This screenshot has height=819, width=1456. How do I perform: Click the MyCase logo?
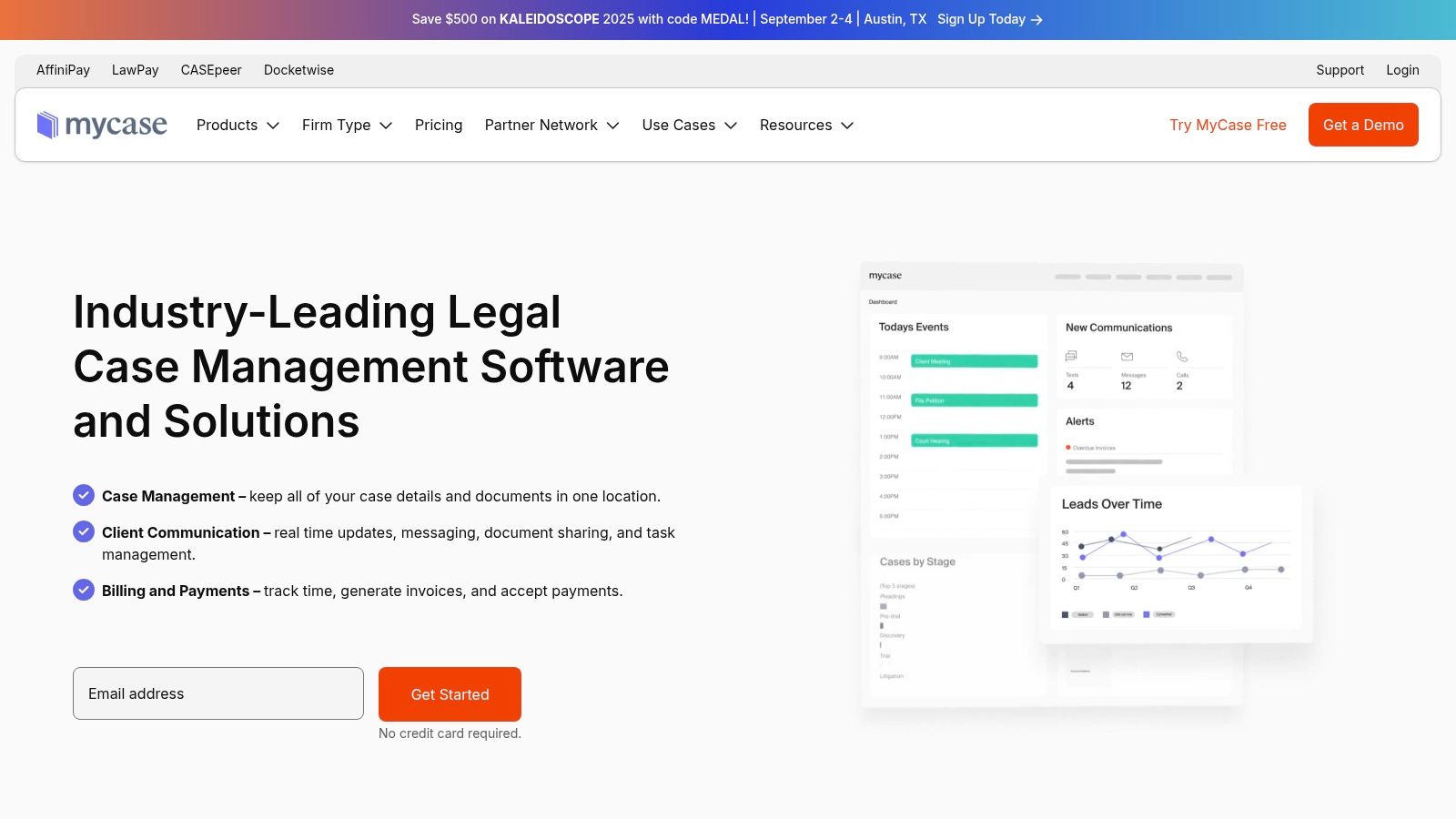click(102, 125)
